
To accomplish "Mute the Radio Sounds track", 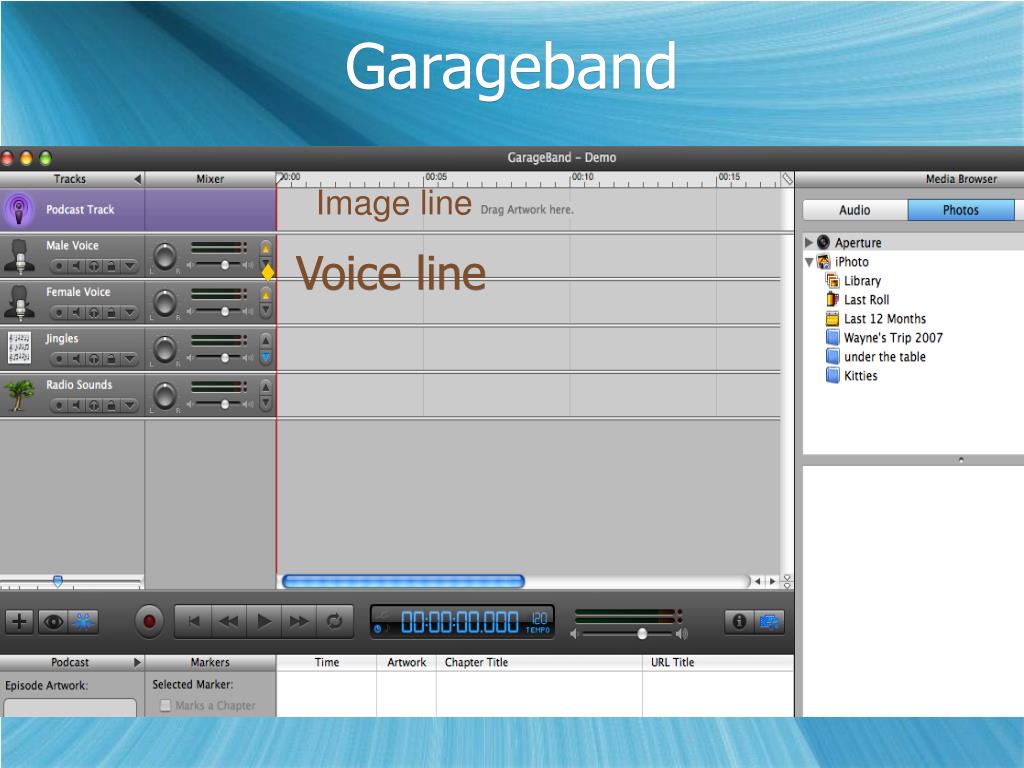I will click(x=76, y=406).
